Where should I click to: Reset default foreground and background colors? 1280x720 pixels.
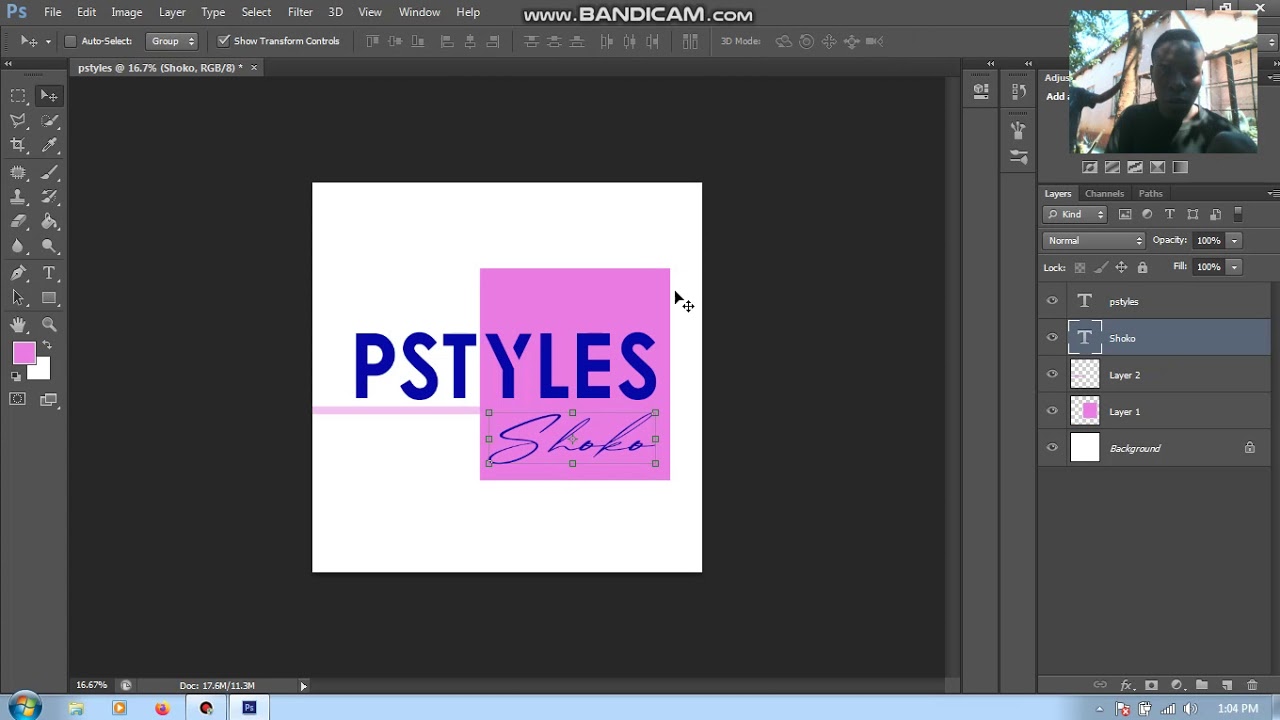click(16, 377)
